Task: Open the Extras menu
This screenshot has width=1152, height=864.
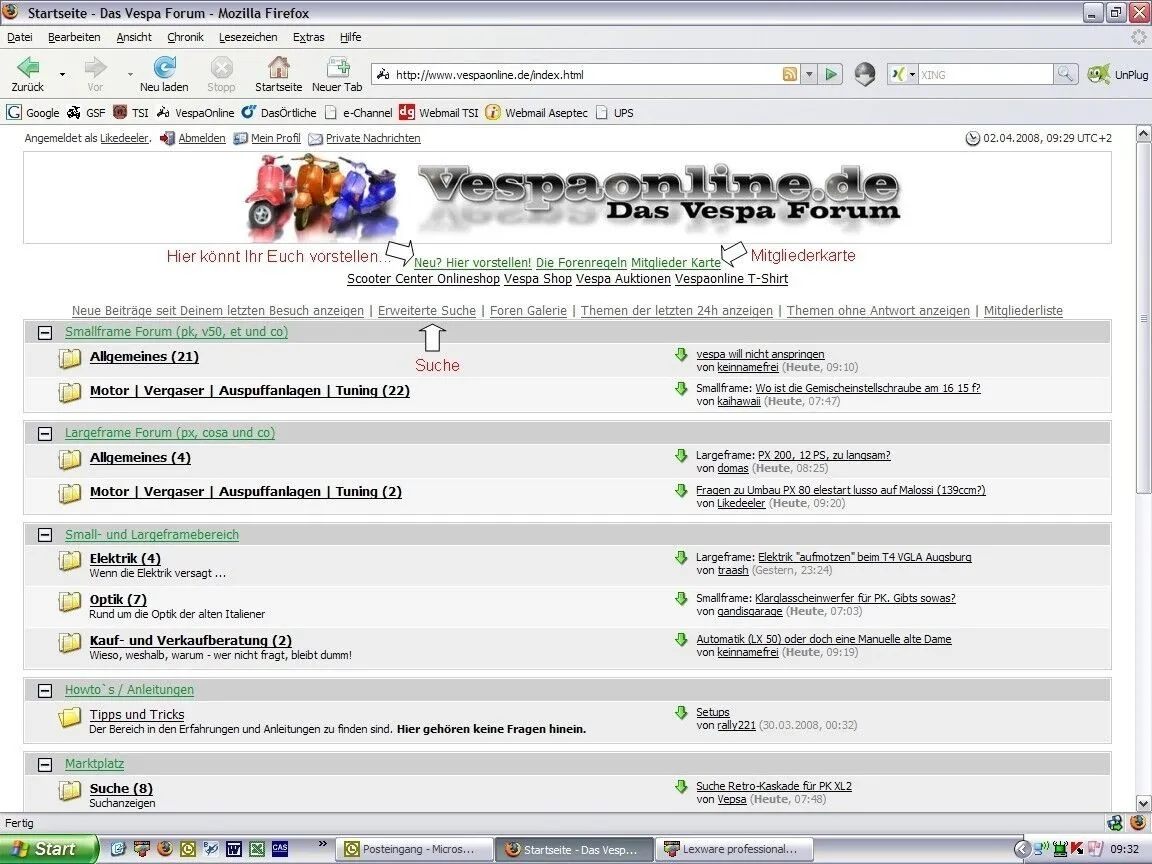Action: pos(308,37)
